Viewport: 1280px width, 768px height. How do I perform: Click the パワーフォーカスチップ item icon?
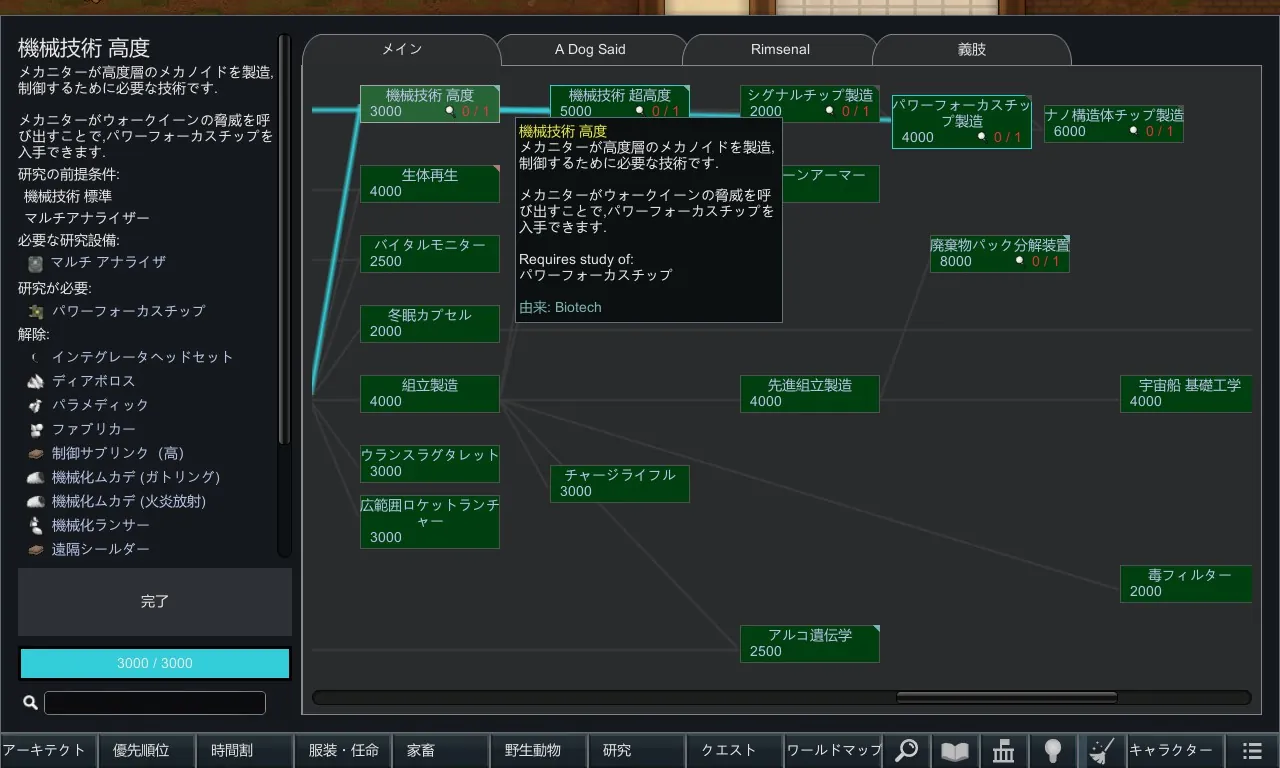[x=36, y=311]
